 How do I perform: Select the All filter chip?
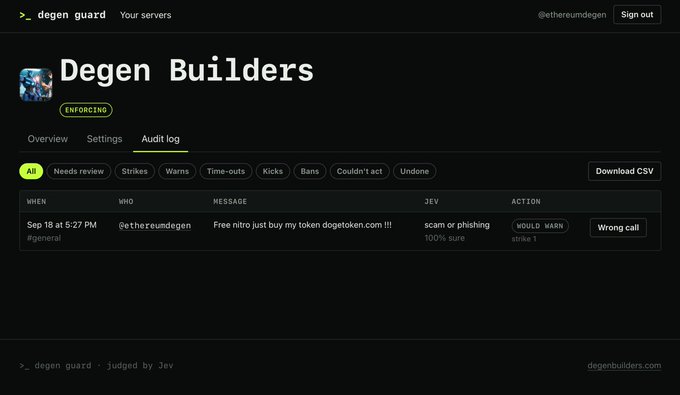point(31,171)
